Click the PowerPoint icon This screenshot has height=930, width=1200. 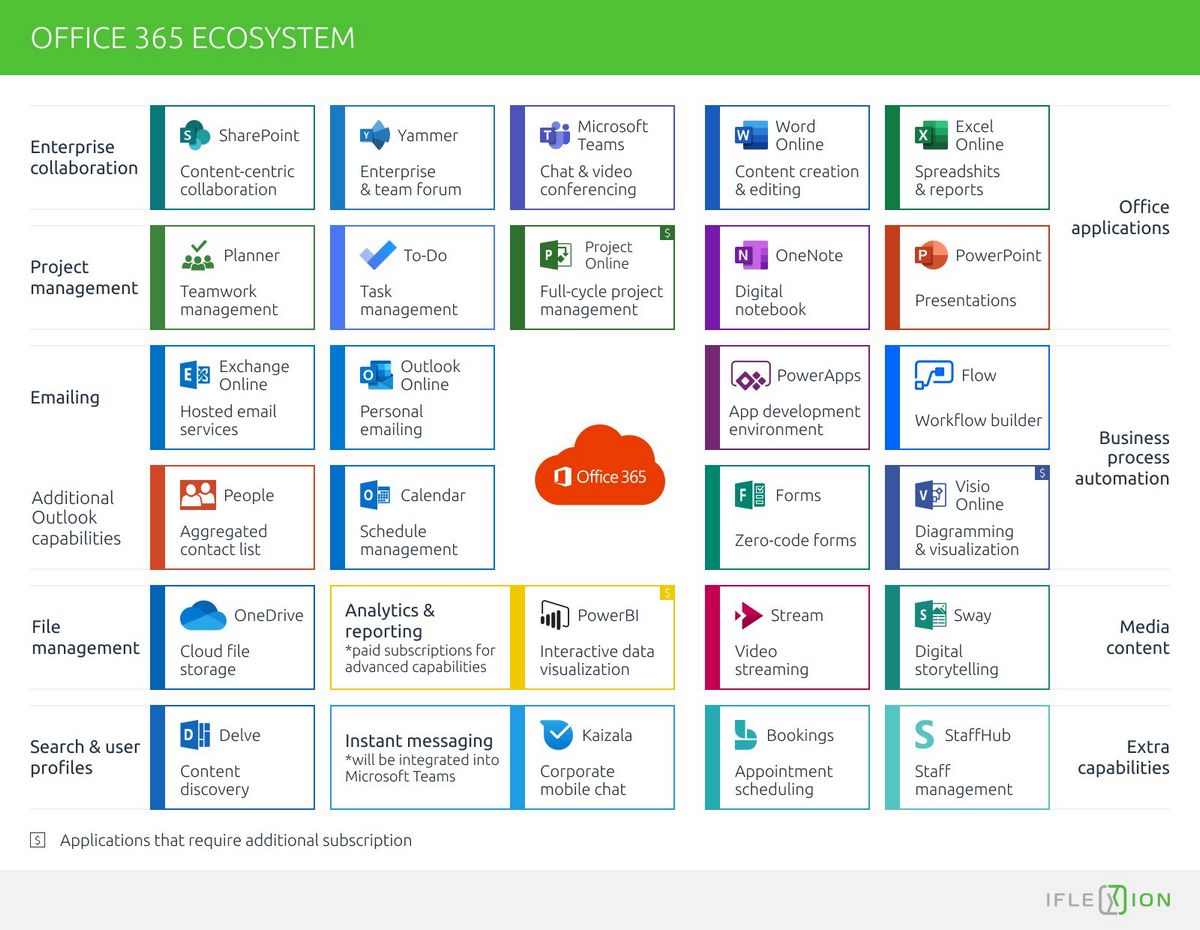click(x=931, y=255)
